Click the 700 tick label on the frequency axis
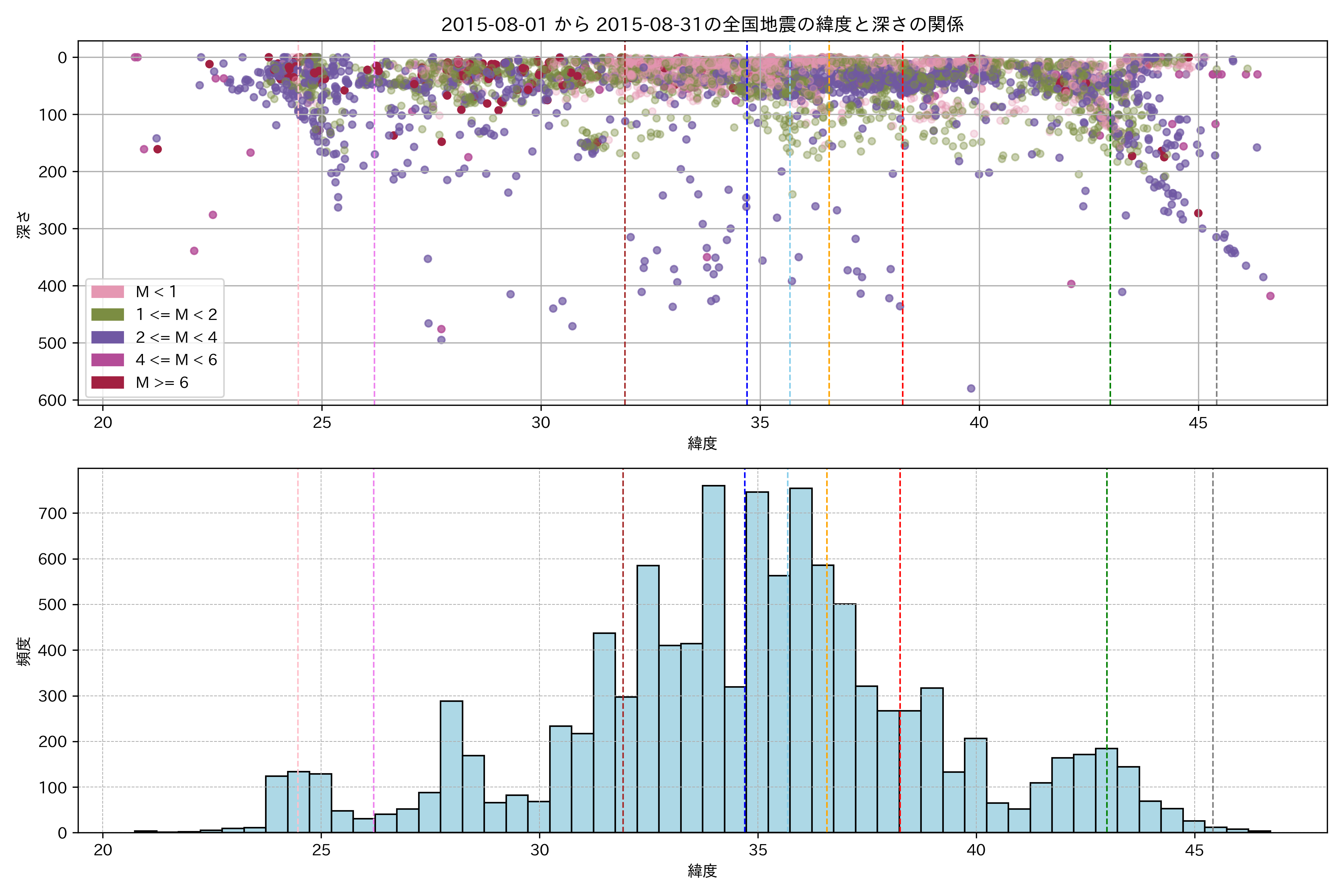 coord(53,513)
